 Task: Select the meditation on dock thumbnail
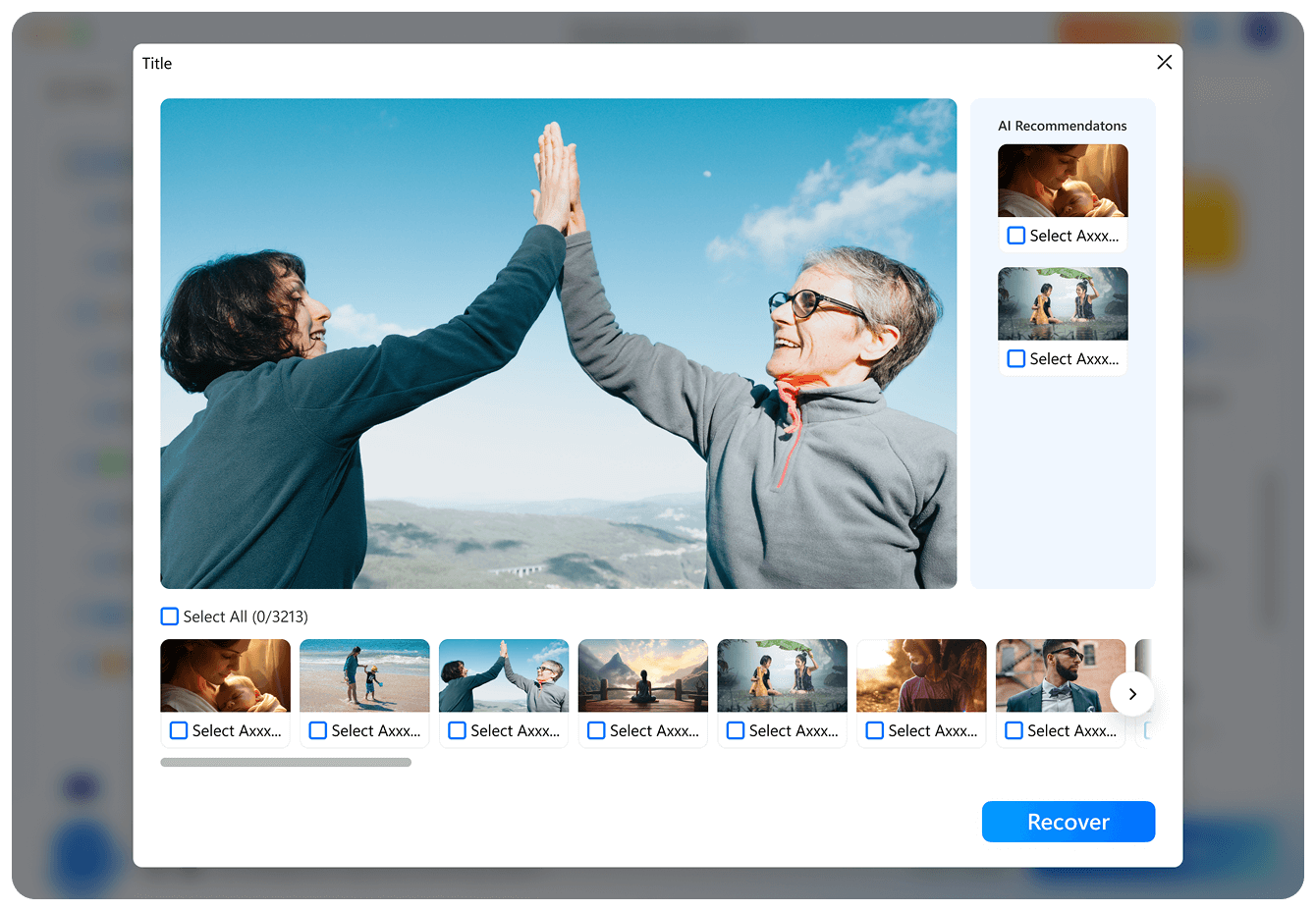643,675
